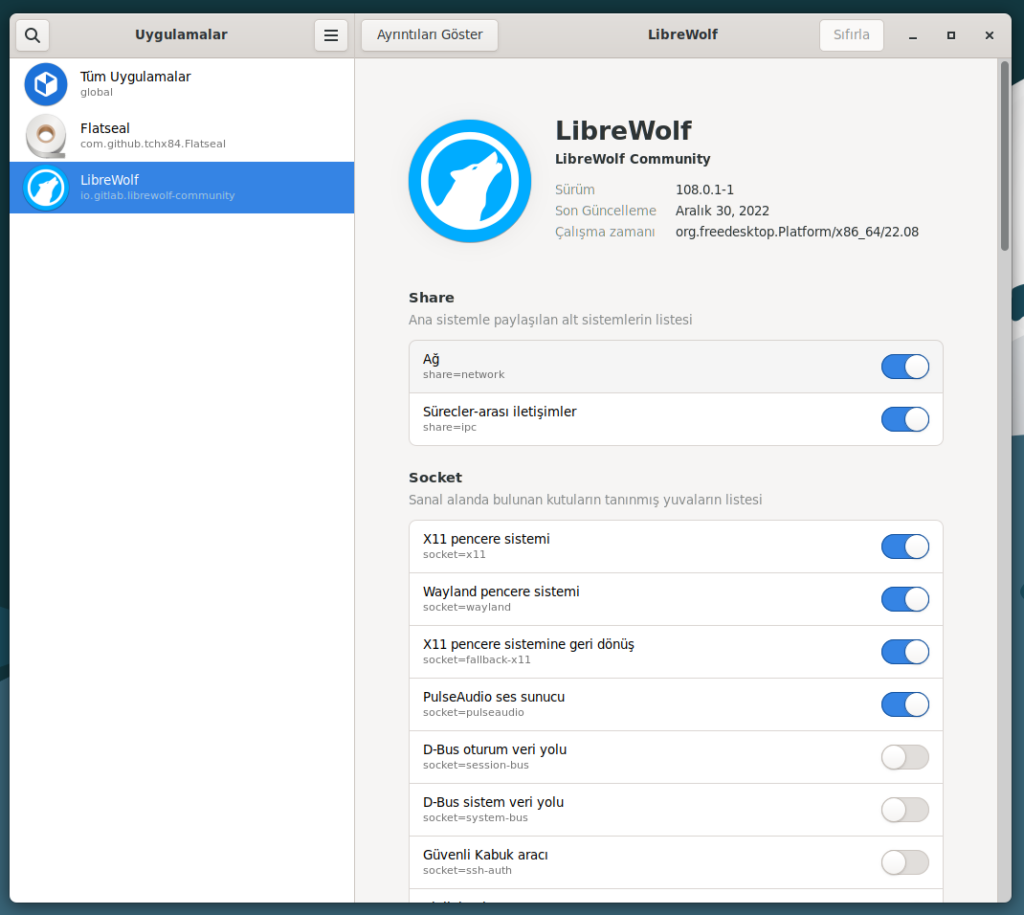This screenshot has width=1024, height=915.
Task: Click the socket=fallback-x11 label
Action: click(477, 660)
